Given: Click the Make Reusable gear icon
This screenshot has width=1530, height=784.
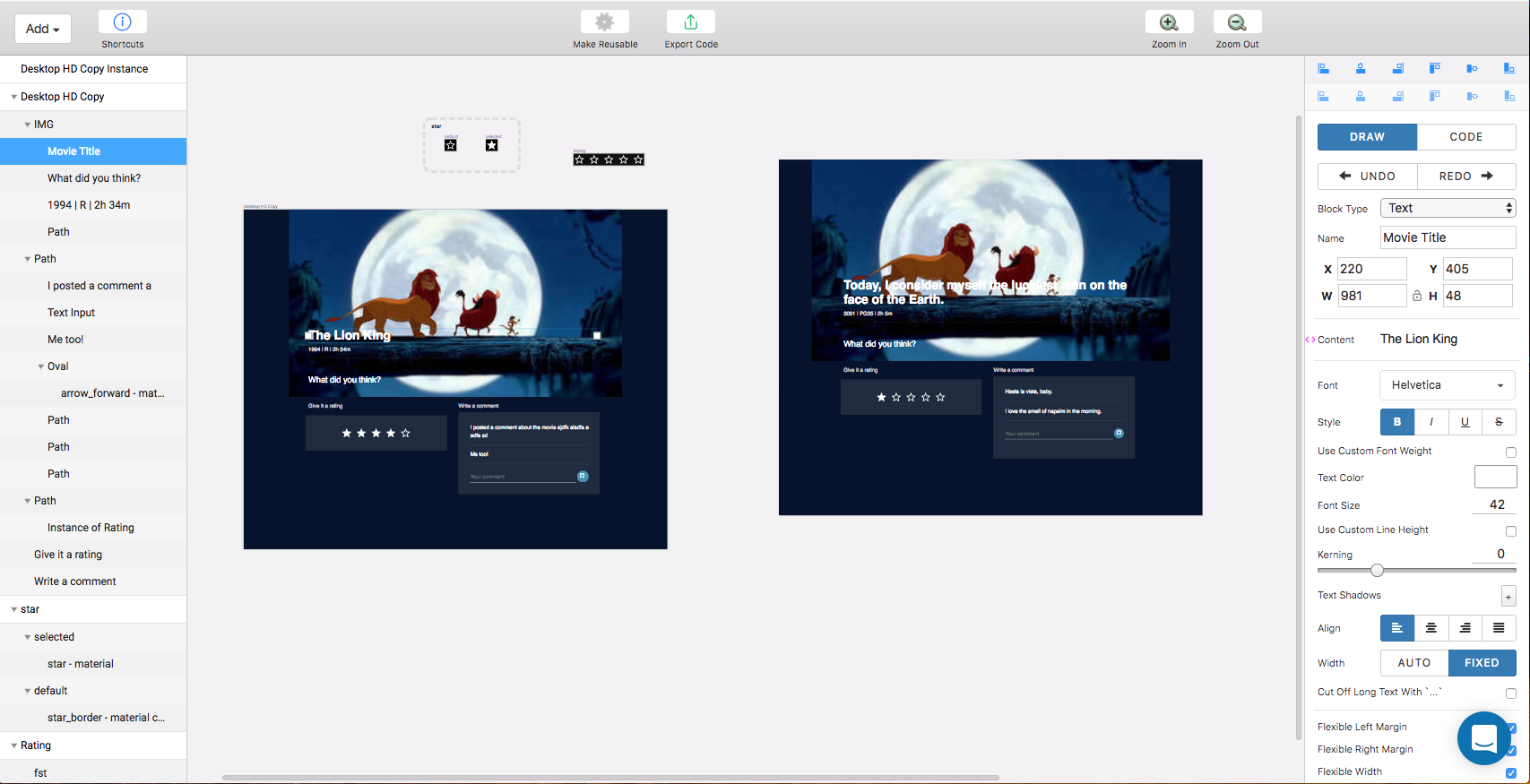Looking at the screenshot, I should (x=605, y=22).
